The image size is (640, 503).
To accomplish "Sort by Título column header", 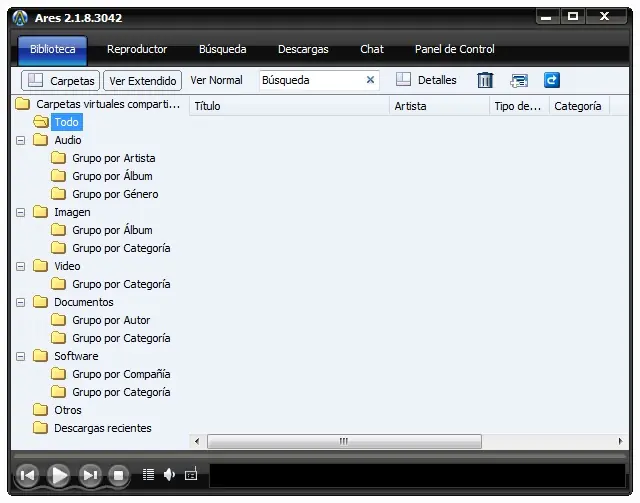I will (289, 106).
